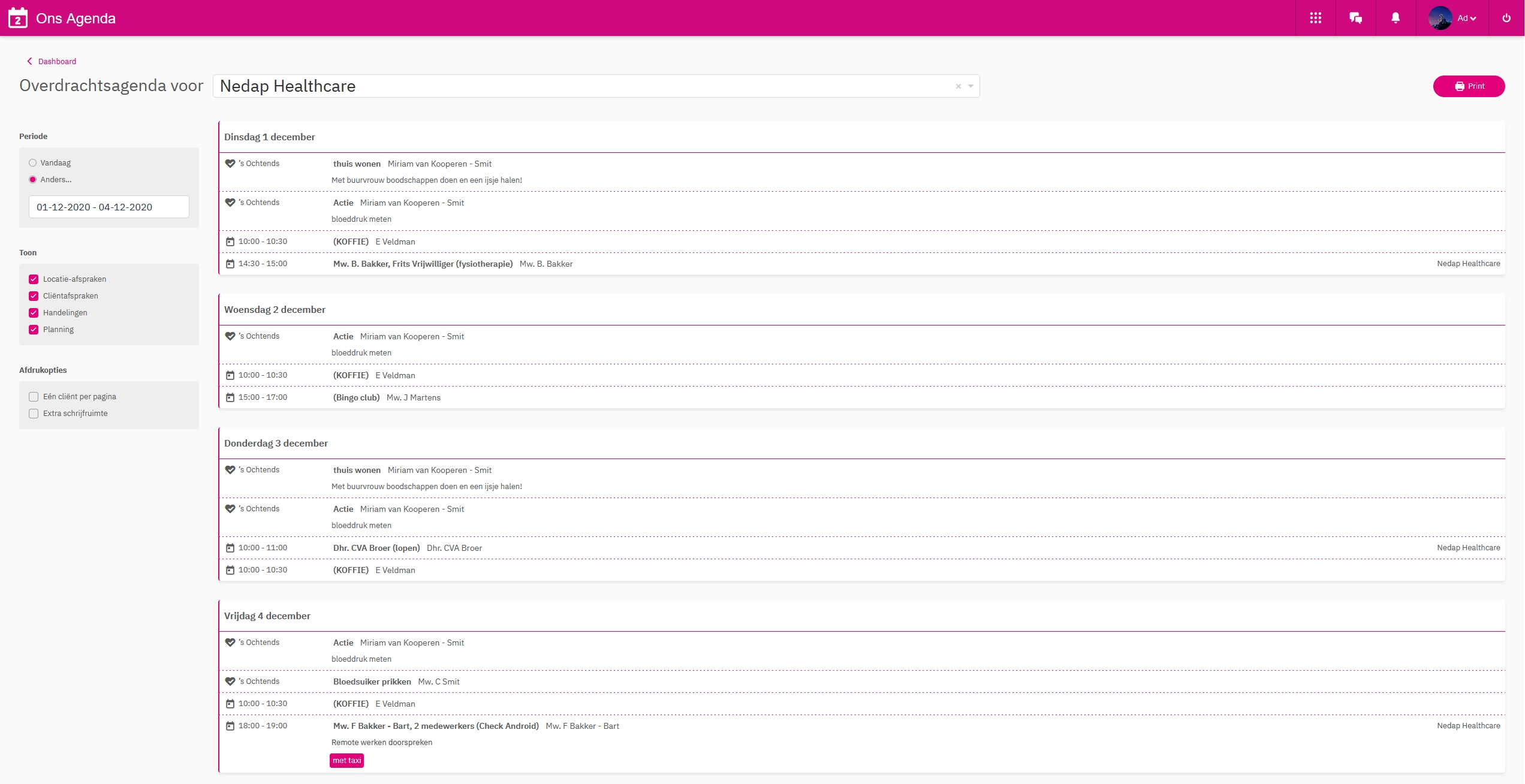Uncheck Cliëntafspraken checkbox
1525x784 pixels.
(x=34, y=296)
